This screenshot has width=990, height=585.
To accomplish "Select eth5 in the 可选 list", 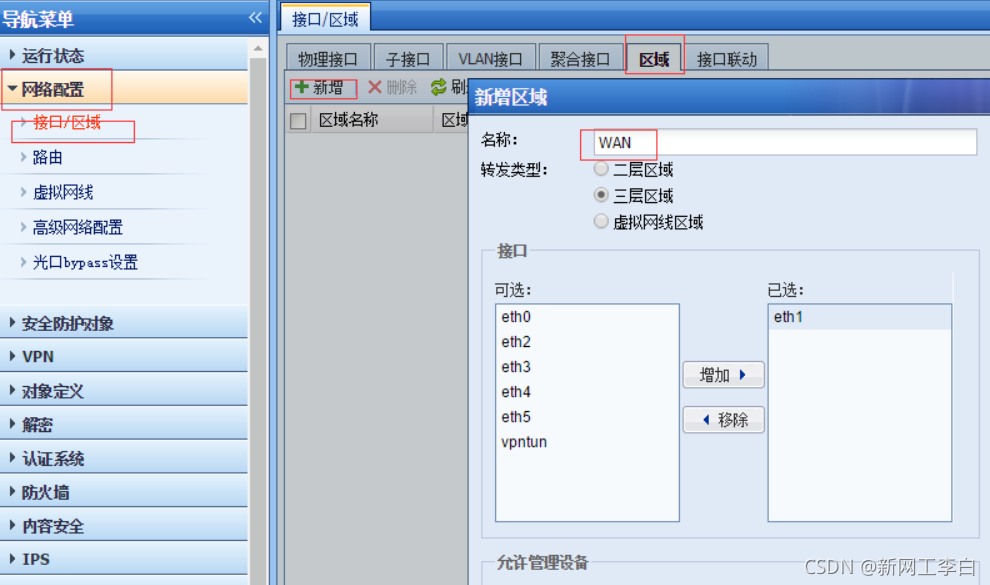I will tap(587, 417).
